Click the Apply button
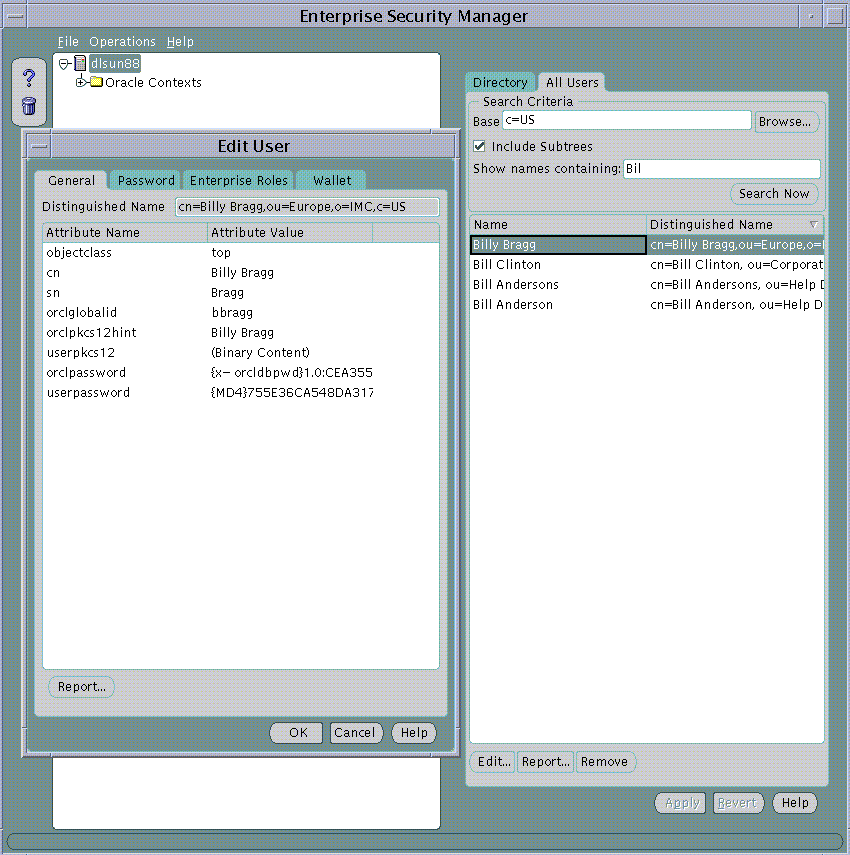 coord(681,803)
